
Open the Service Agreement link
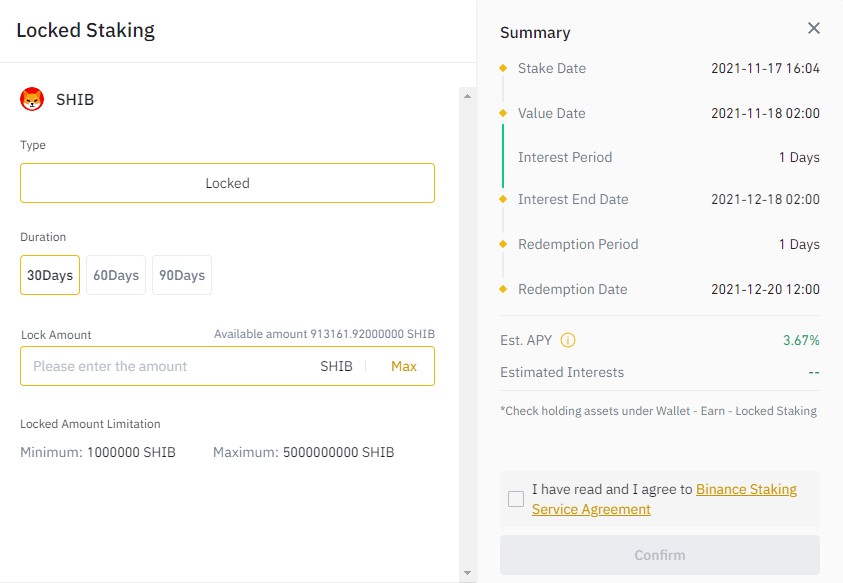591,509
